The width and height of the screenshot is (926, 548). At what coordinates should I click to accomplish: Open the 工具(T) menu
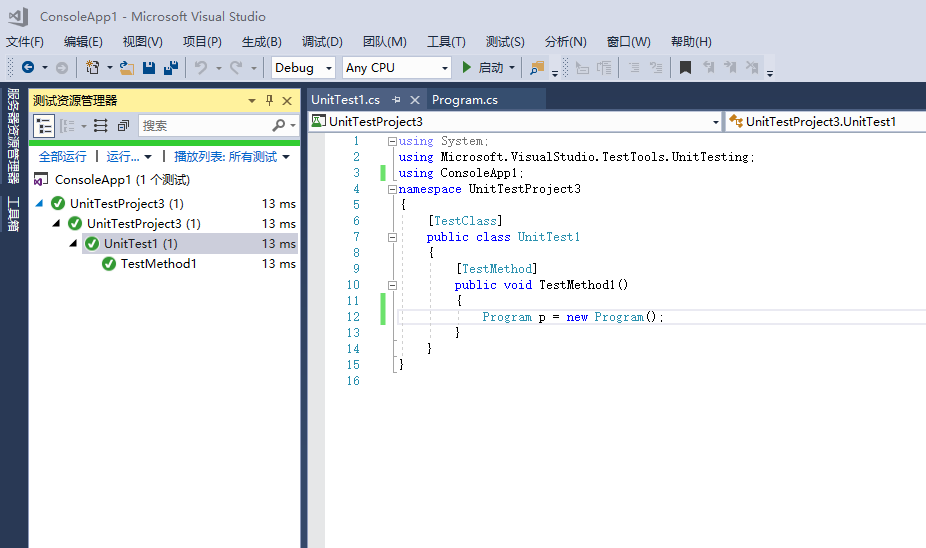pos(446,42)
